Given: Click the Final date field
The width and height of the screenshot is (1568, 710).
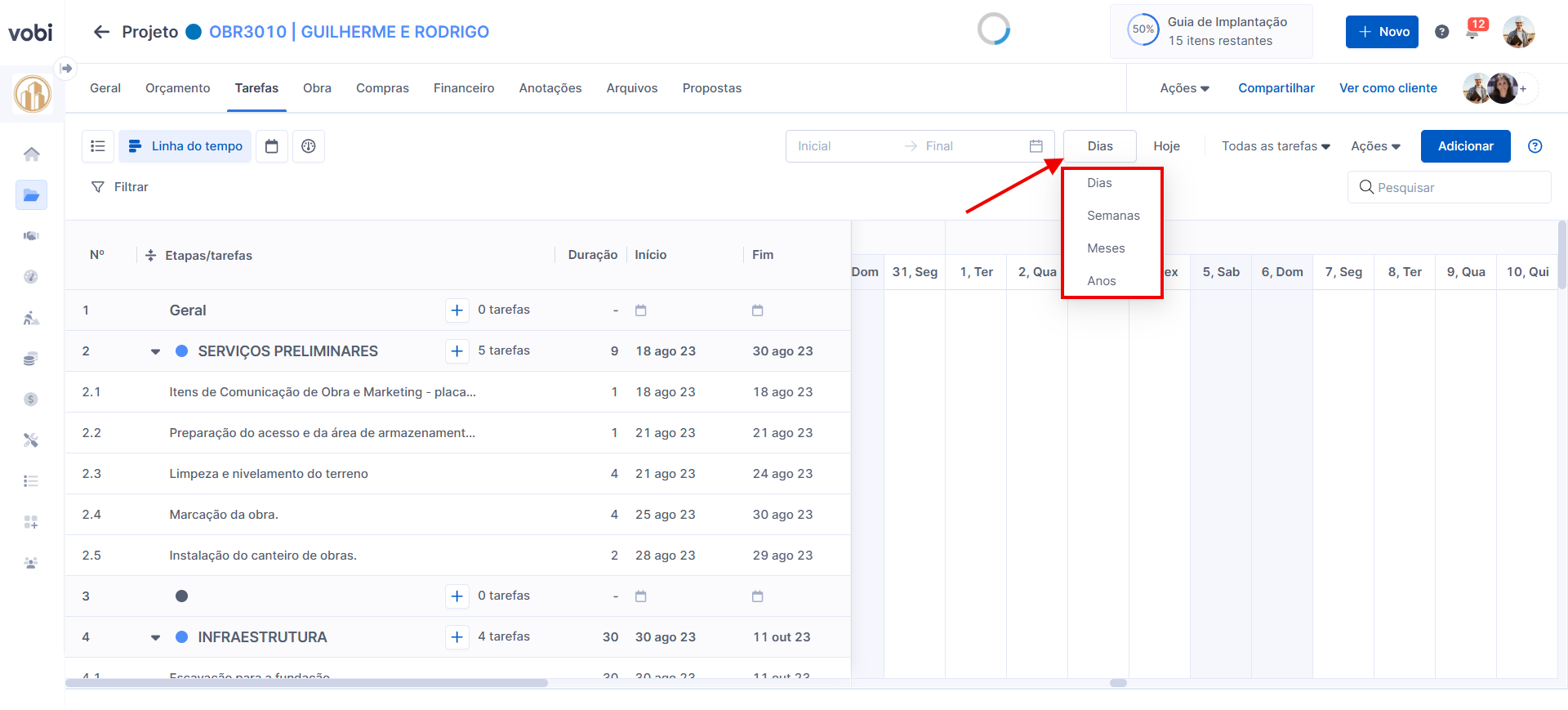Looking at the screenshot, I should click(x=972, y=146).
